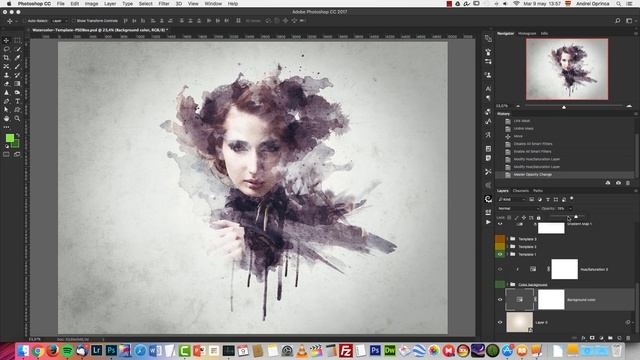The height and width of the screenshot is (360, 640).
Task: Show the Template 3 group
Action: point(500,239)
